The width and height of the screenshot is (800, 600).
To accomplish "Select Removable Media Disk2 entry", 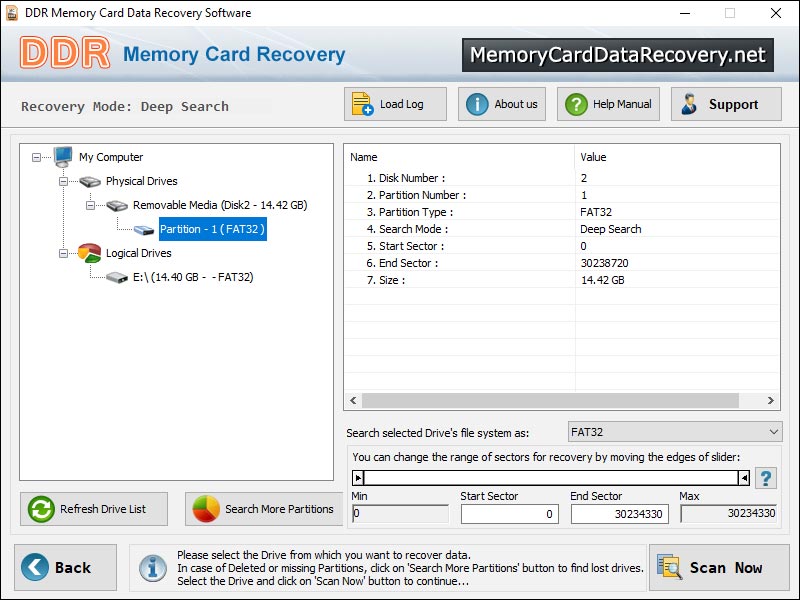I will (219, 205).
